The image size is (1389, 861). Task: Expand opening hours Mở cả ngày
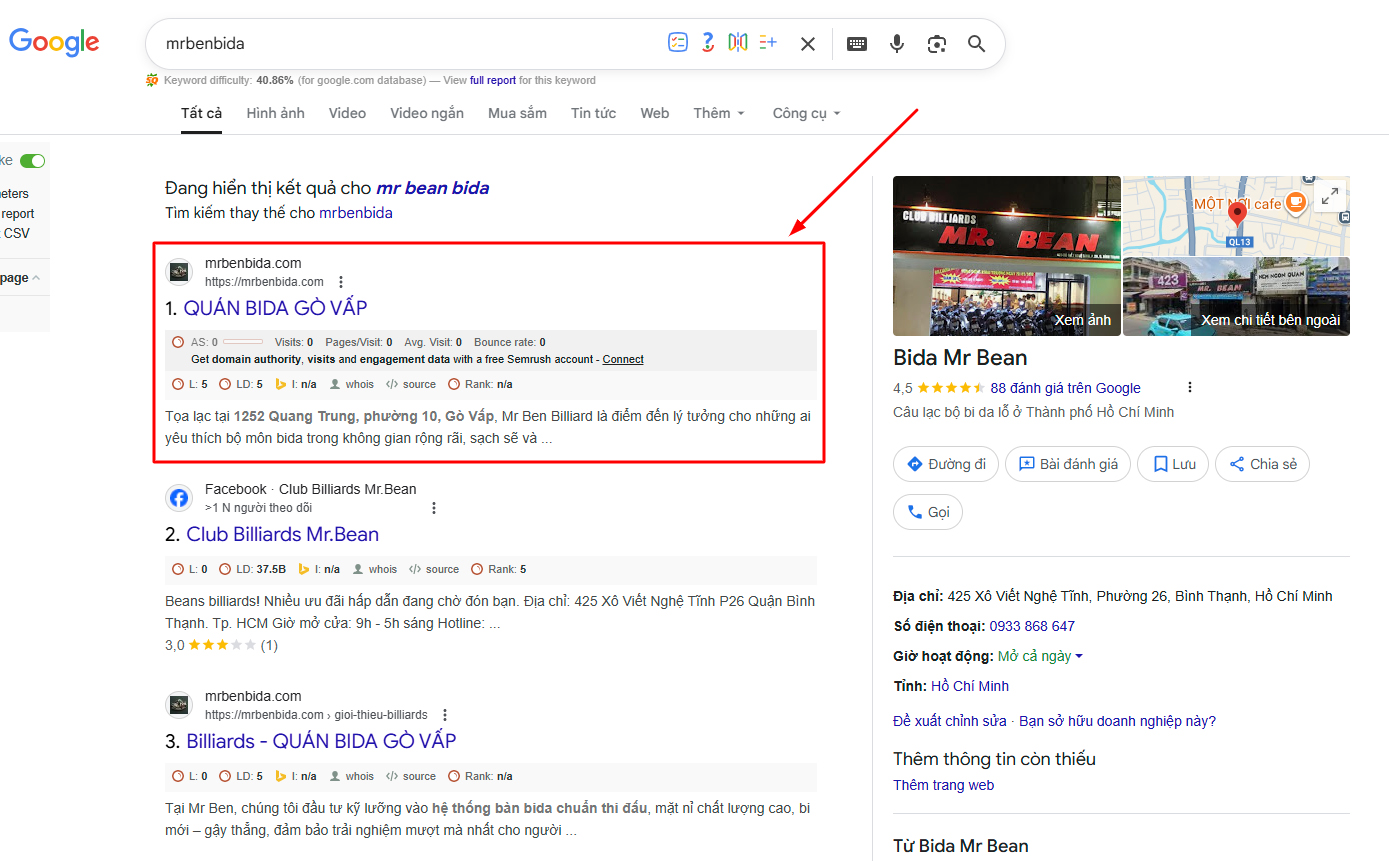tap(1040, 656)
